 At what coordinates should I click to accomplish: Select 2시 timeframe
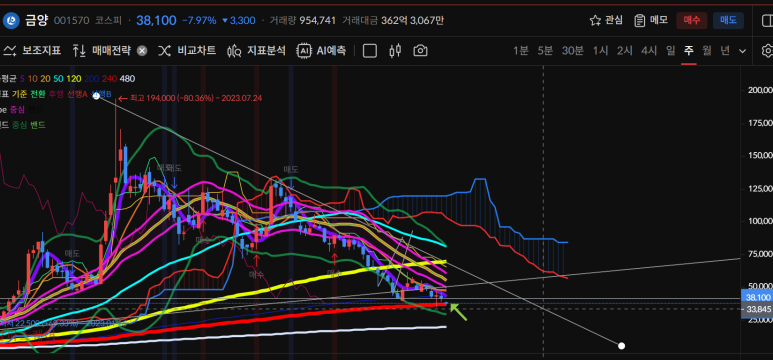625,50
